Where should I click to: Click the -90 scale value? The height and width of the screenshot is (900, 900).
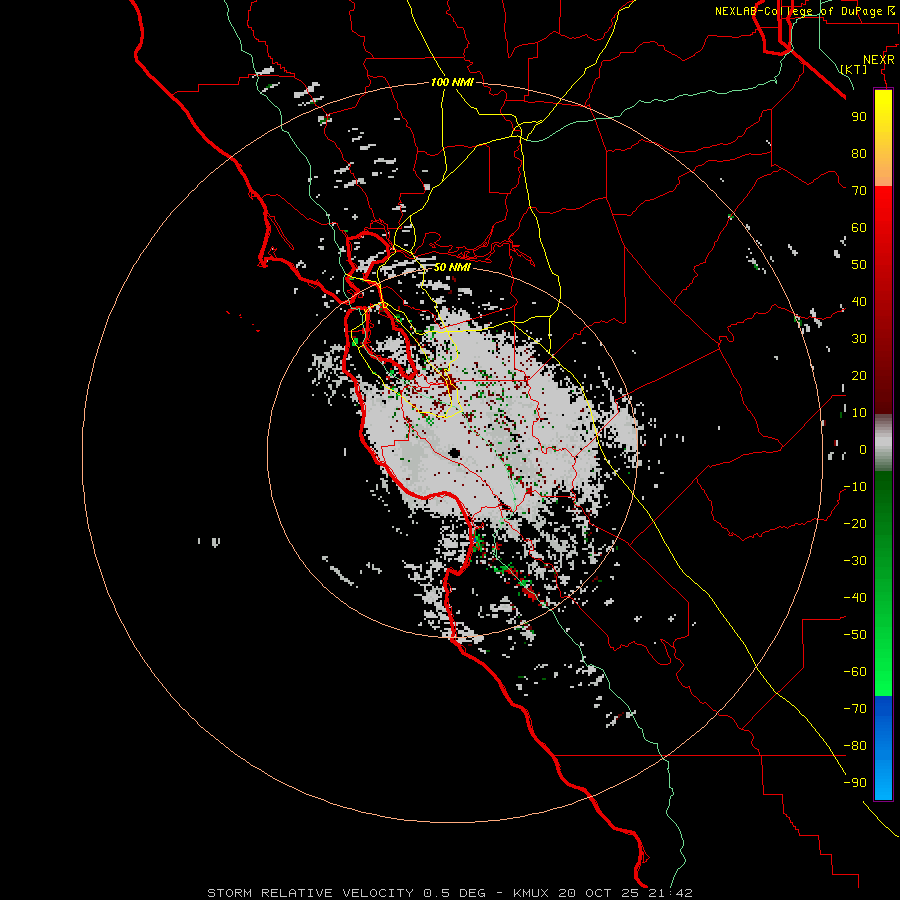tap(855, 783)
